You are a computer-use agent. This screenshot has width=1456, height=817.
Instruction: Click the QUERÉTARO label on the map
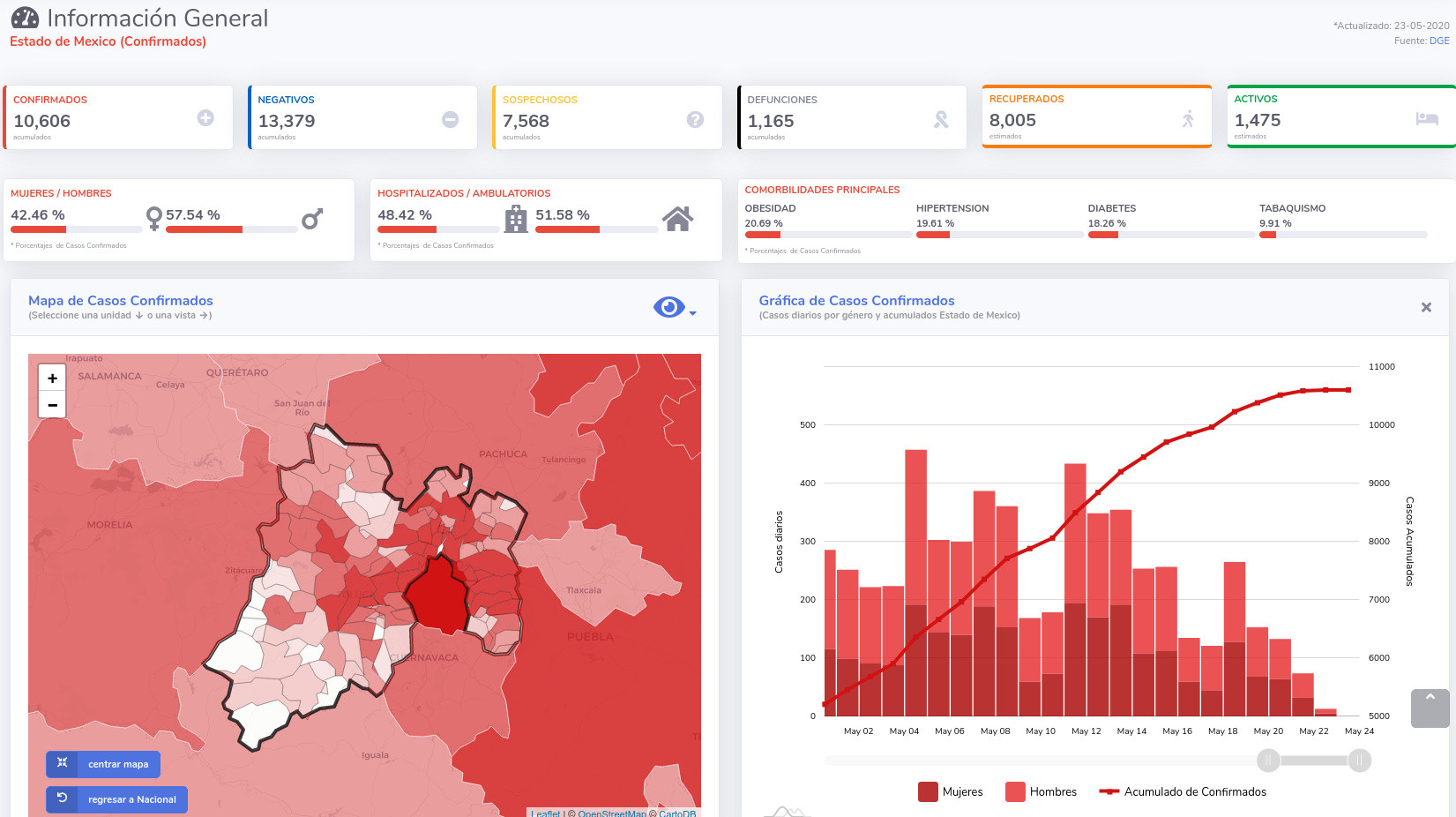point(237,372)
